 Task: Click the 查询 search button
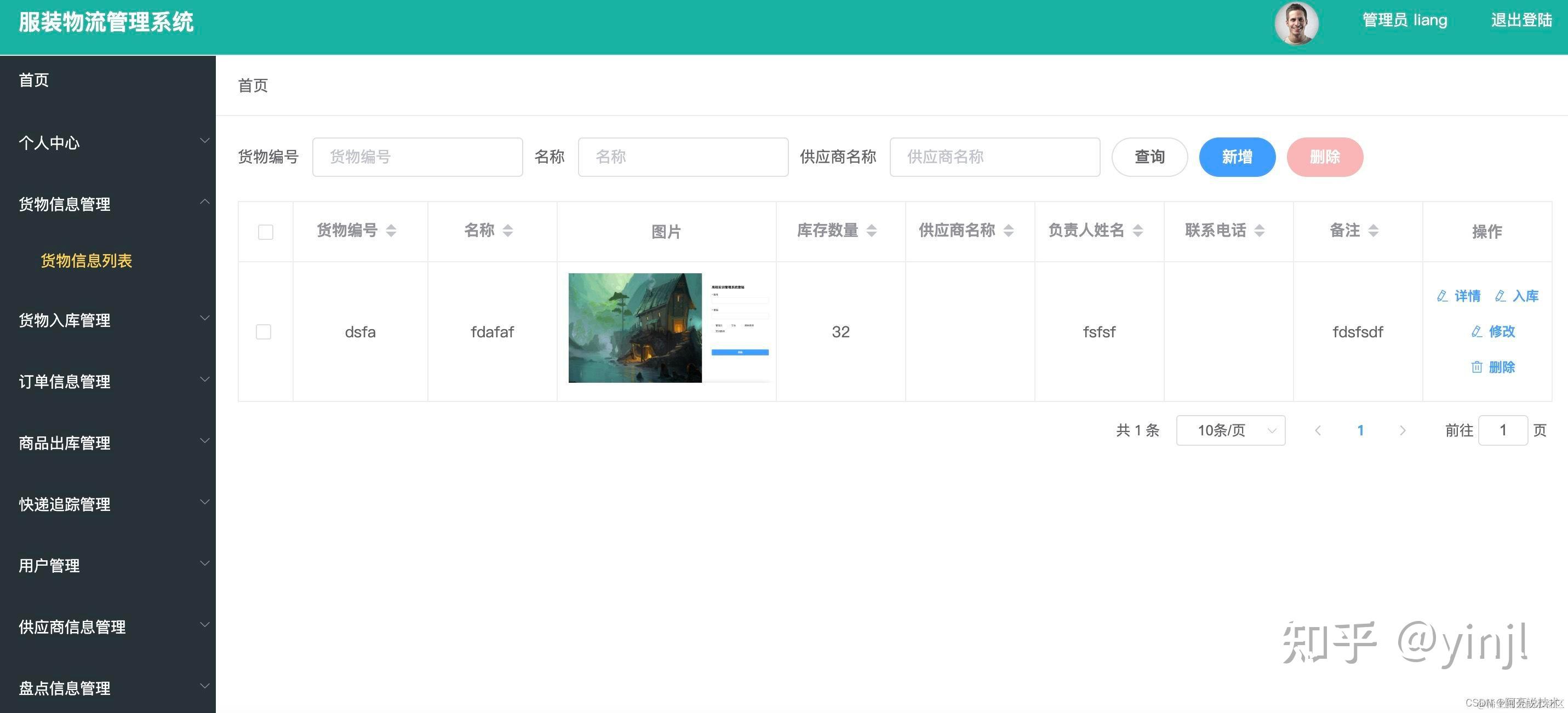click(1149, 157)
